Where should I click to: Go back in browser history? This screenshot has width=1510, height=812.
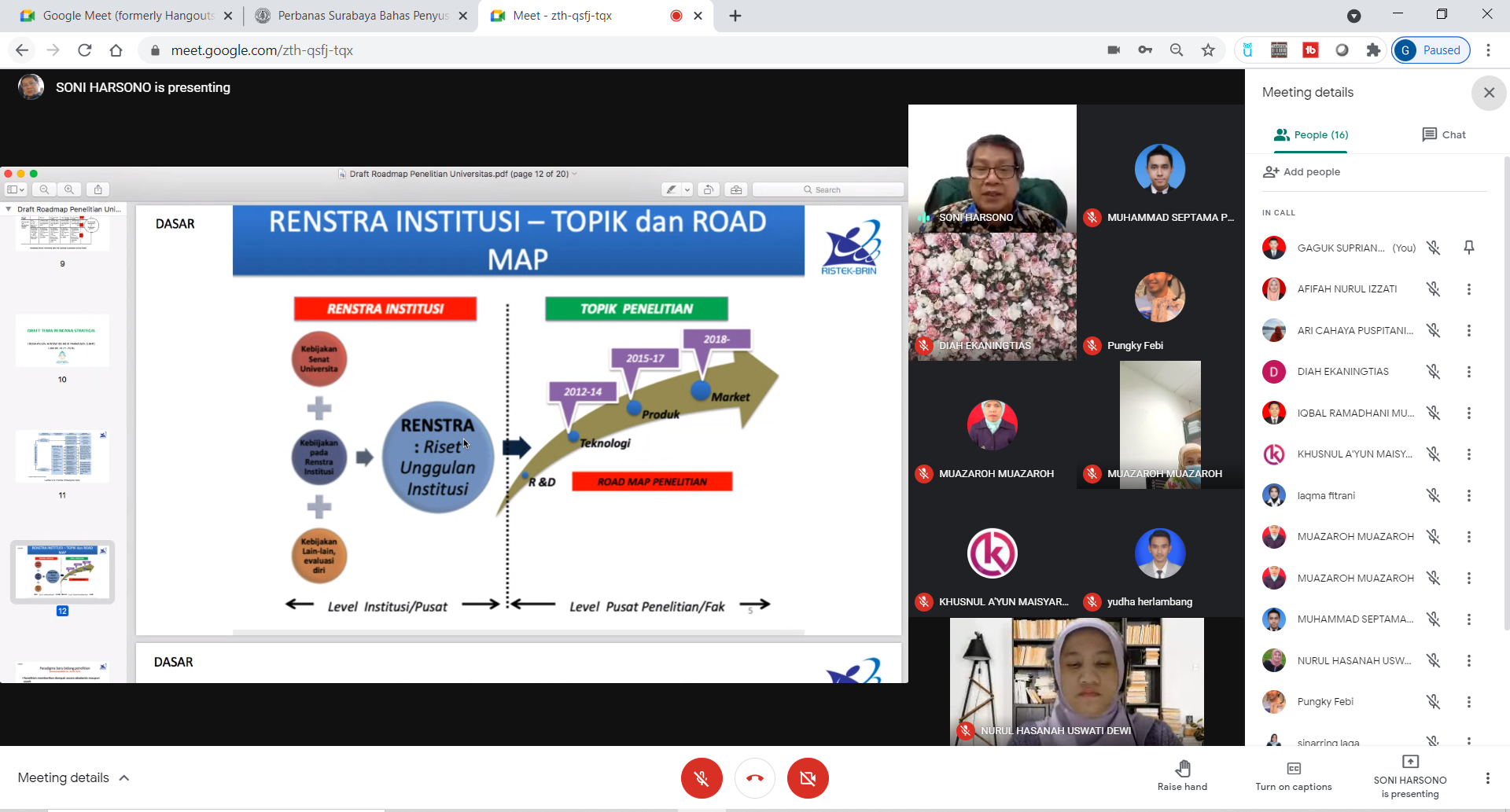pyautogui.click(x=22, y=50)
